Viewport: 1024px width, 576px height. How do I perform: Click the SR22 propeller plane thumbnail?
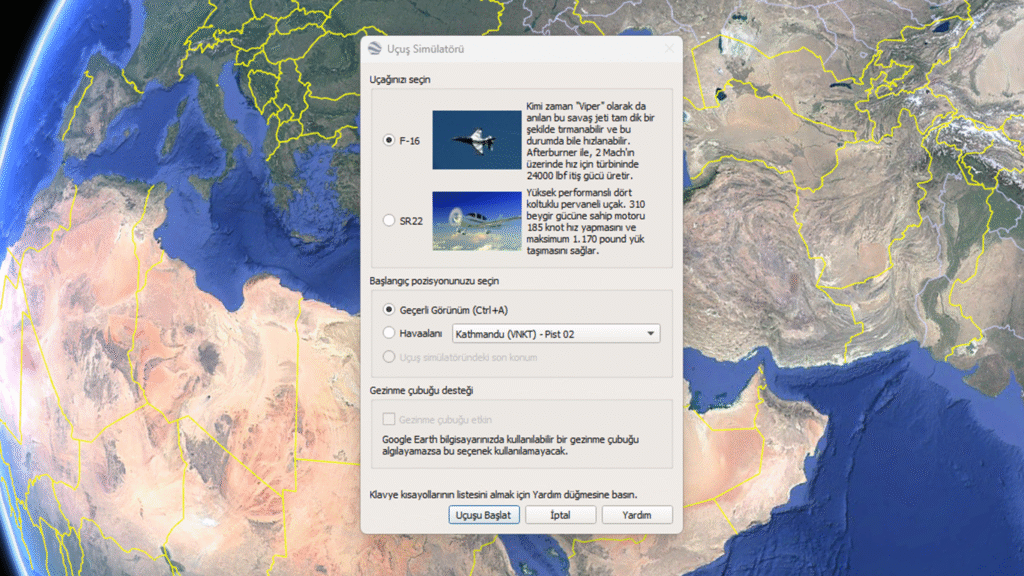tap(476, 220)
